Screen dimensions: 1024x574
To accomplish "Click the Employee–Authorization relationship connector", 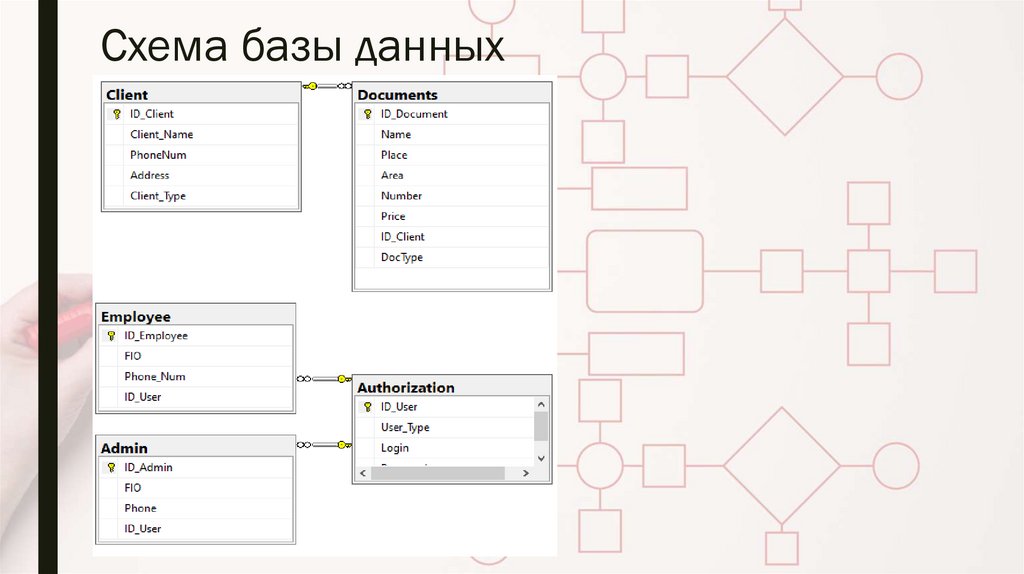I will [324, 379].
